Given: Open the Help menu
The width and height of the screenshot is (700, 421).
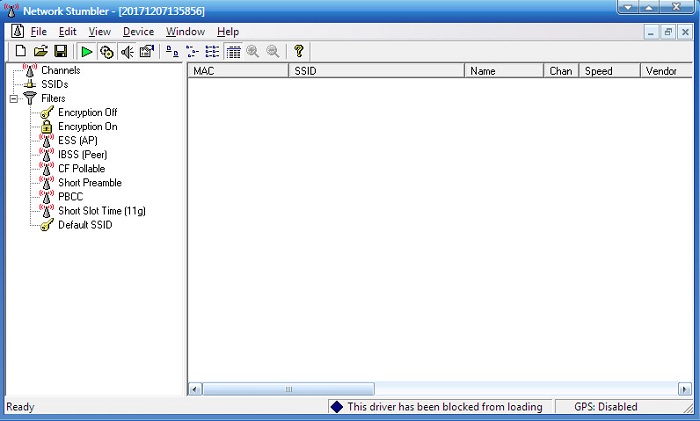Looking at the screenshot, I should point(228,32).
